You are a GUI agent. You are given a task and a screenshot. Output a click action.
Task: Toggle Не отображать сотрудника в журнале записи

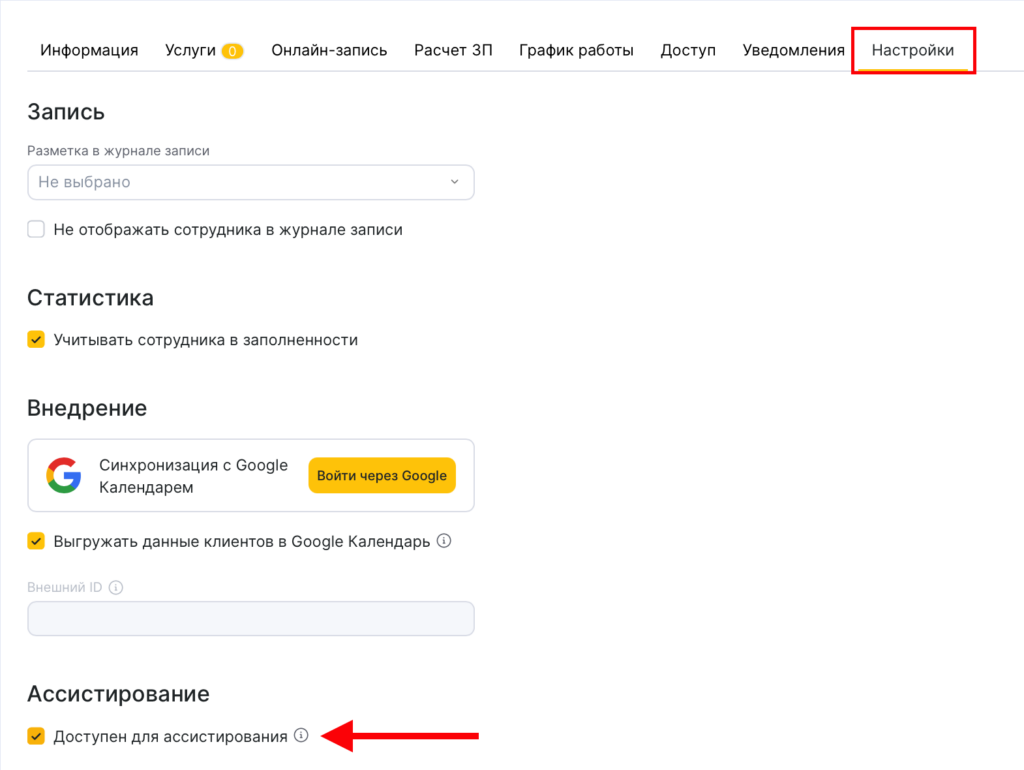click(36, 229)
